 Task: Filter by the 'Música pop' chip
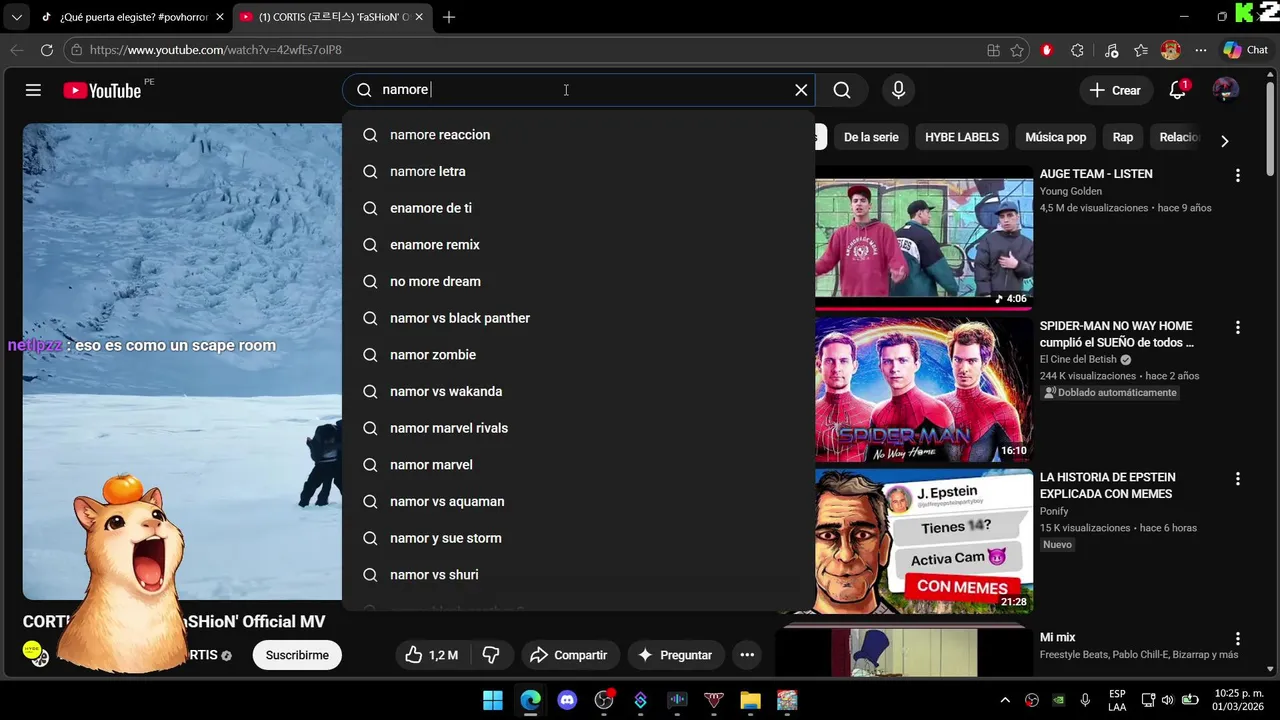pos(1055,137)
